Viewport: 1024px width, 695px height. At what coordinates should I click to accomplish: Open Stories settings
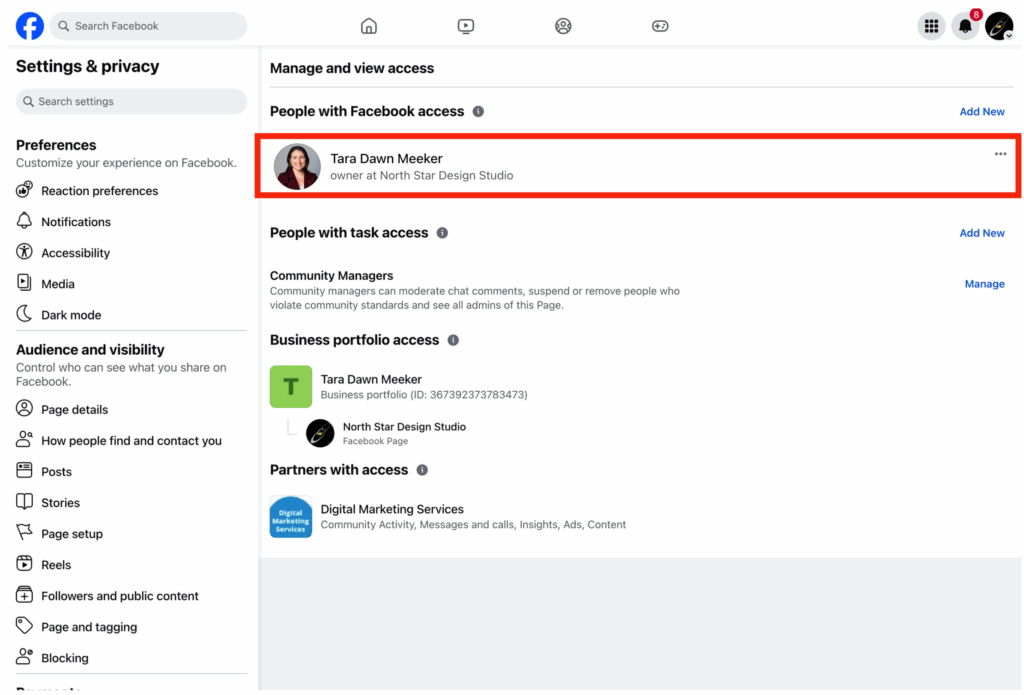click(60, 503)
